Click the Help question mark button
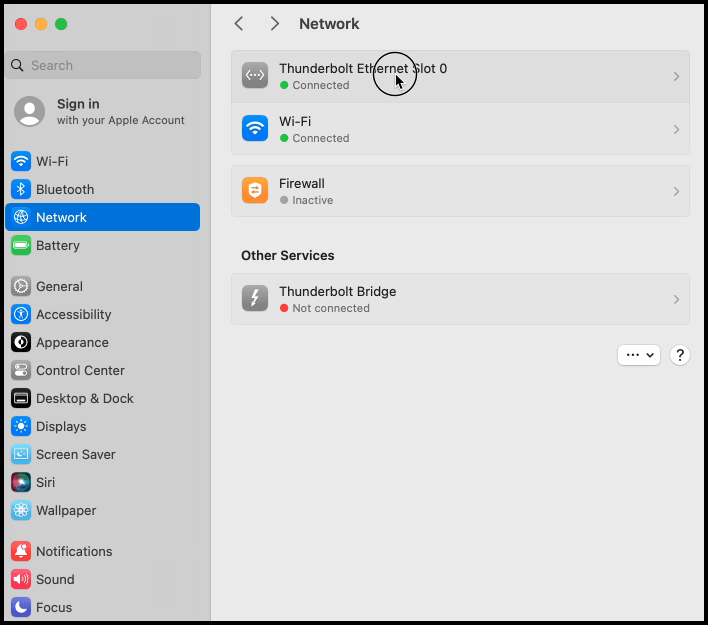 click(680, 355)
